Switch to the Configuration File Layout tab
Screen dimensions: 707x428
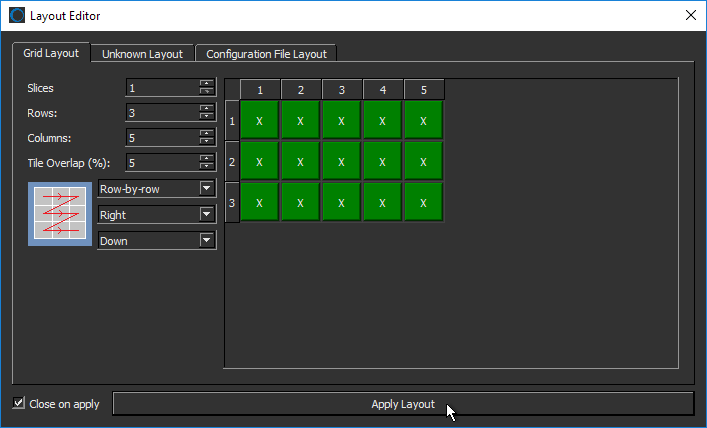[266, 54]
